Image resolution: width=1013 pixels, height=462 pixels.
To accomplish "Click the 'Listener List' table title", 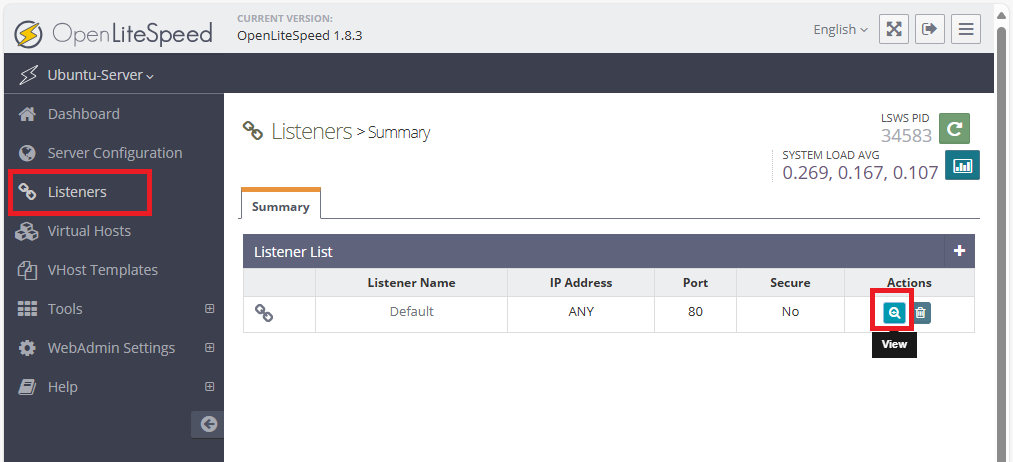I will tap(293, 251).
